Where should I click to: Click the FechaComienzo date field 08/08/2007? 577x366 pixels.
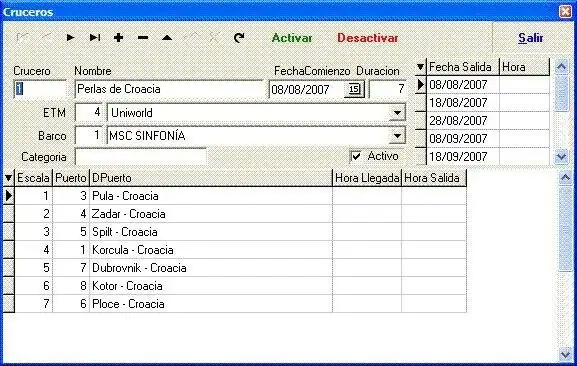307,89
